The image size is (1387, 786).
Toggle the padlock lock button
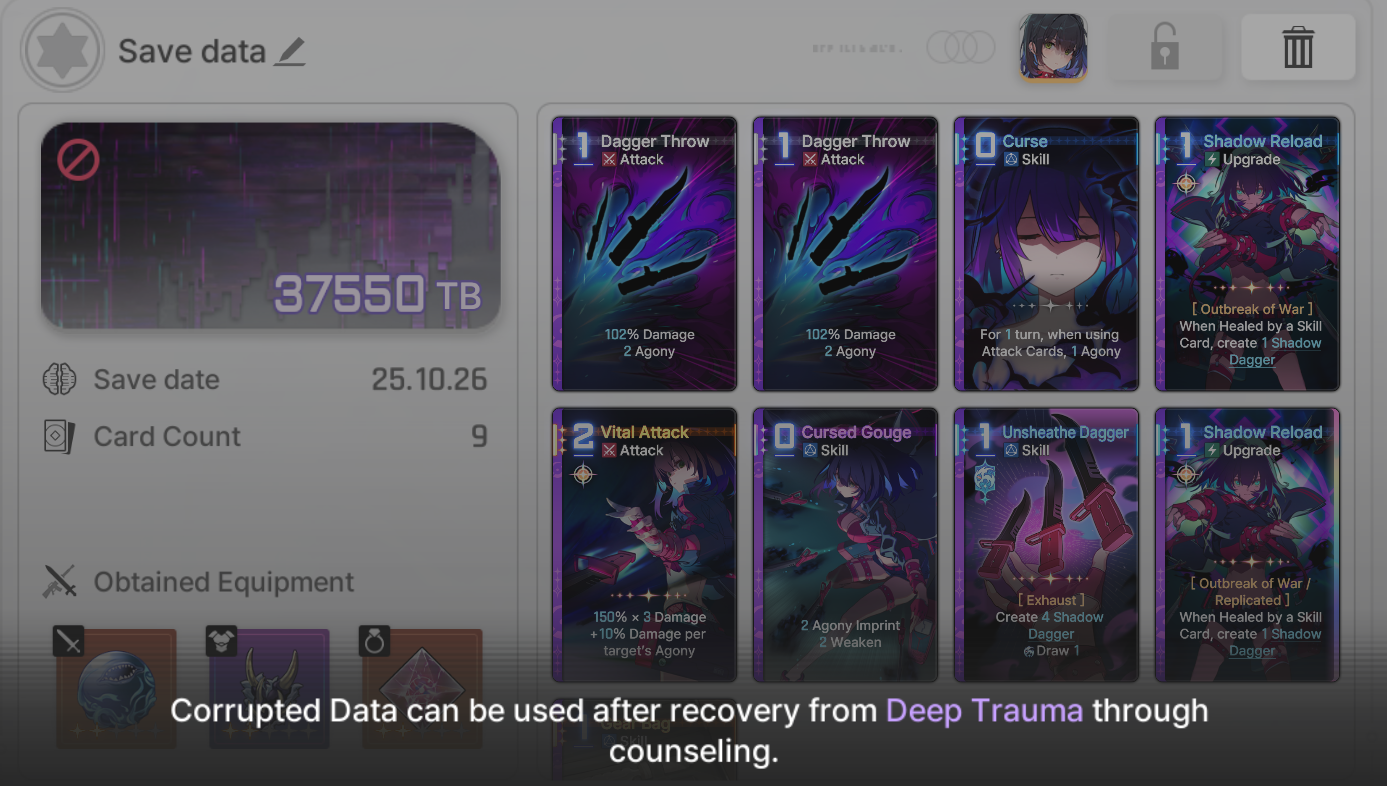coord(1165,47)
